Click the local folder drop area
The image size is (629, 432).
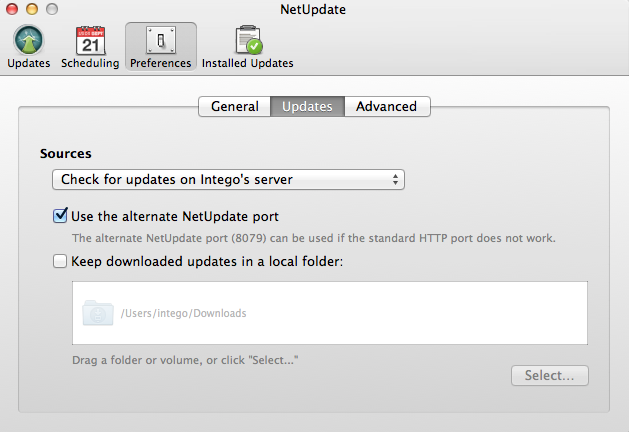[x=330, y=313]
